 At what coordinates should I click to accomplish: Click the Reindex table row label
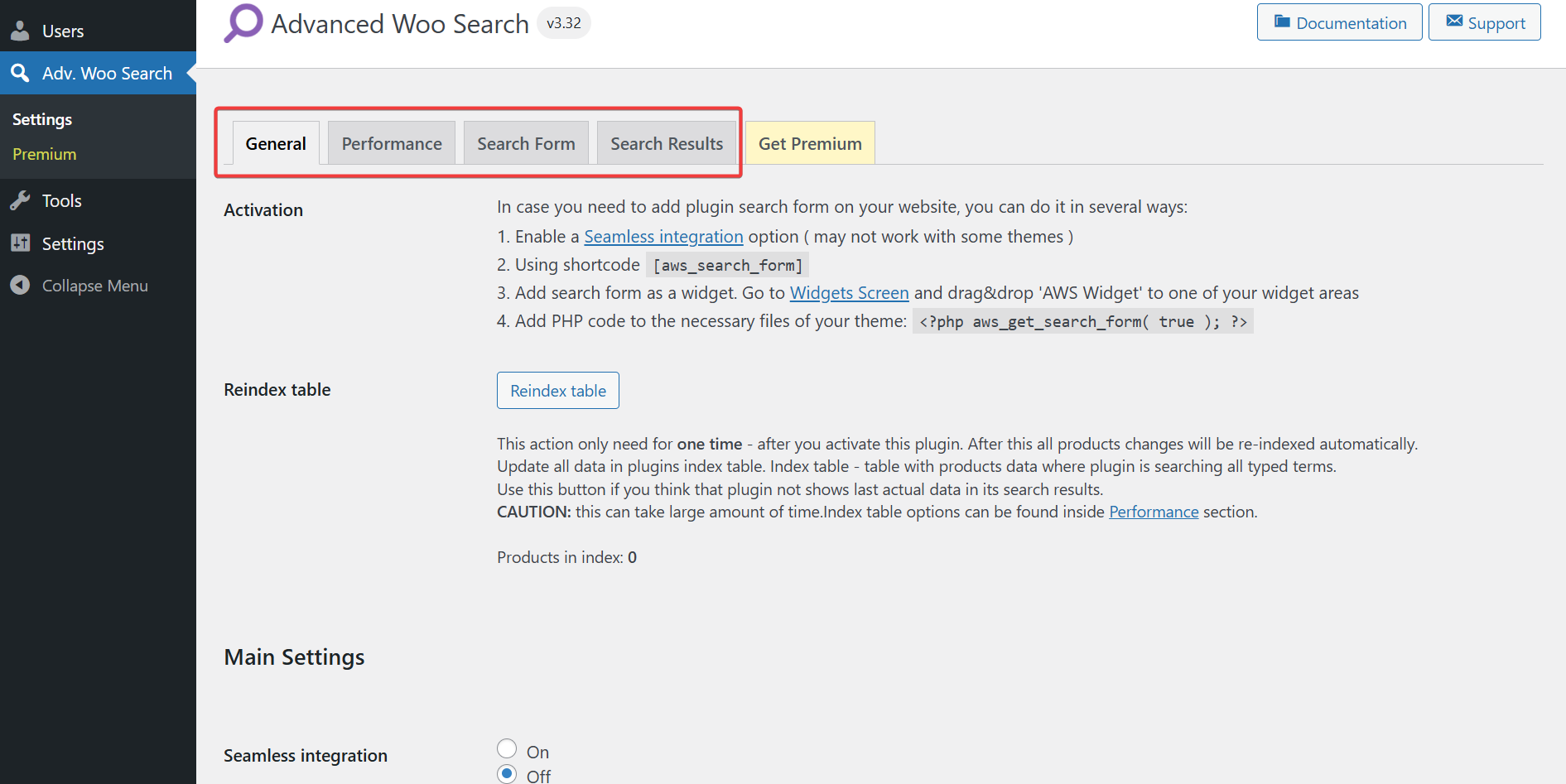pos(277,390)
